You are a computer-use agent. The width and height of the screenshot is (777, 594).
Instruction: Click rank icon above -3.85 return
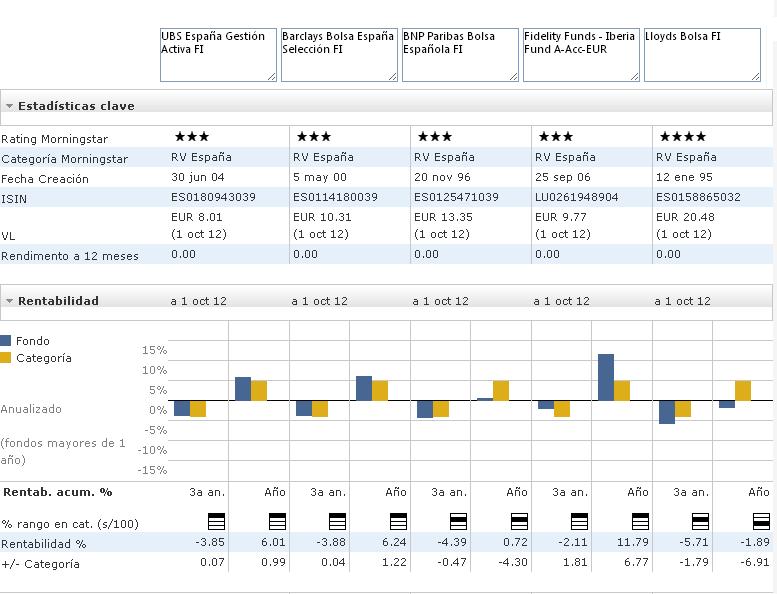(x=216, y=522)
